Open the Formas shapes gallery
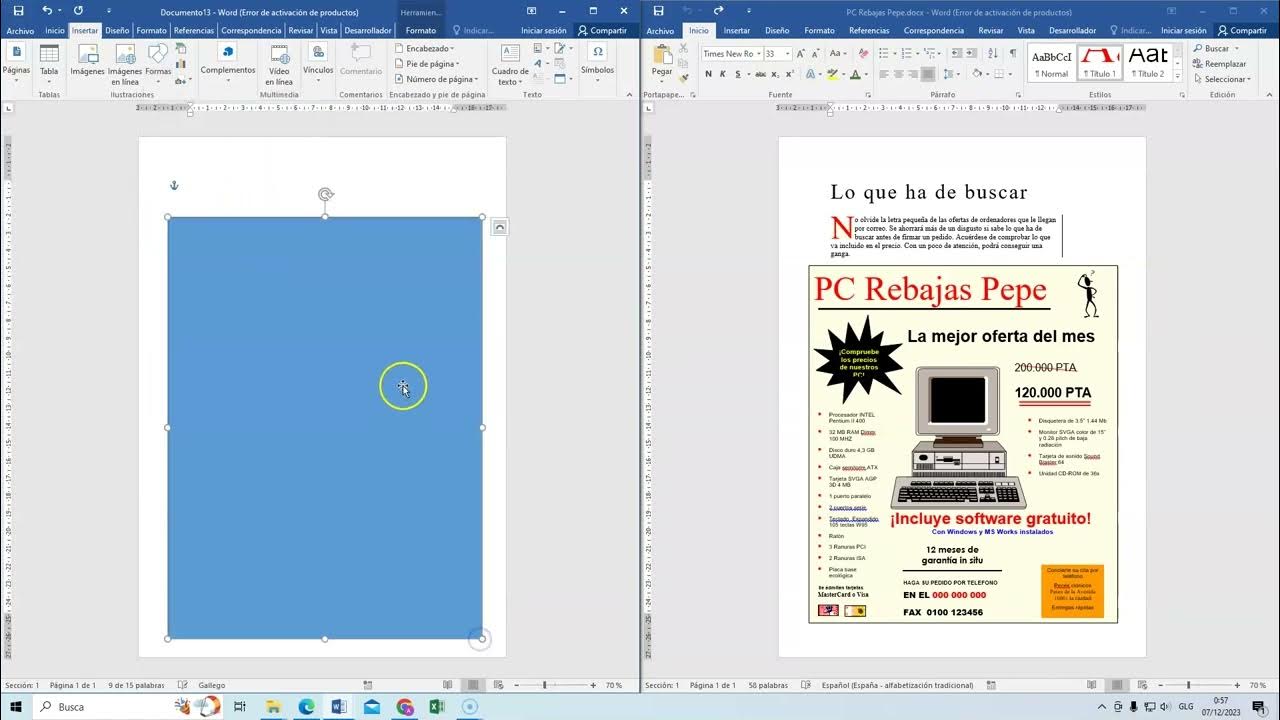This screenshot has width=1280, height=720. [158, 62]
